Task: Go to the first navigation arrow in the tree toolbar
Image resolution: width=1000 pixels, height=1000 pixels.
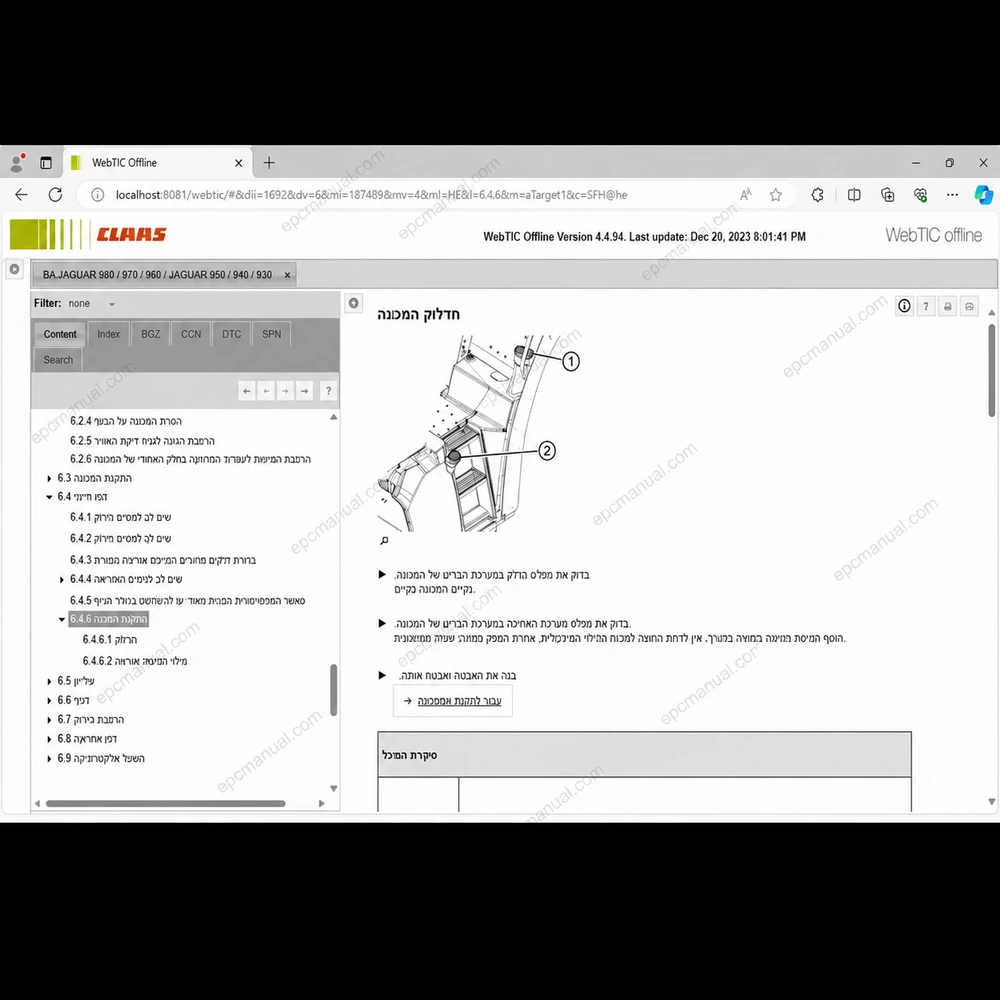Action: coord(247,391)
